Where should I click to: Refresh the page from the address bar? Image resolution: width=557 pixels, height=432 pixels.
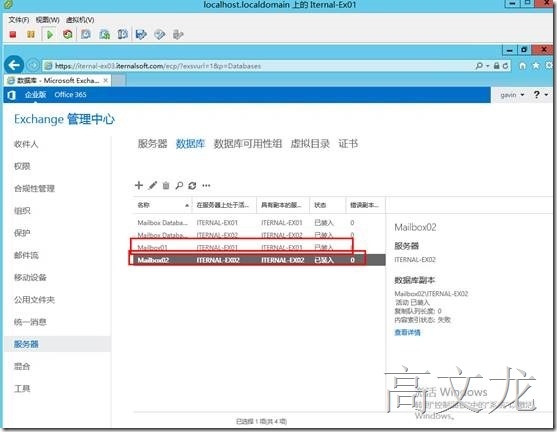click(x=505, y=66)
